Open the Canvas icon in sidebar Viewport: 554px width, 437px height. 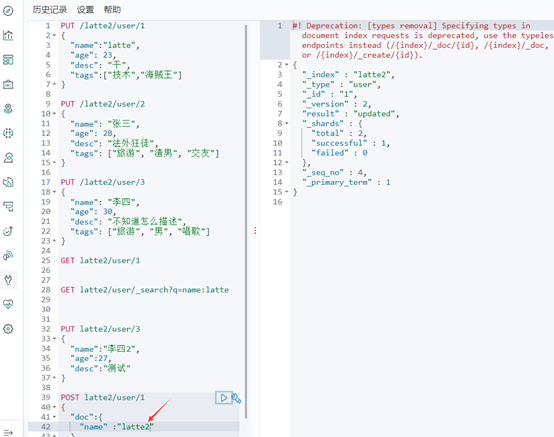pos(8,84)
